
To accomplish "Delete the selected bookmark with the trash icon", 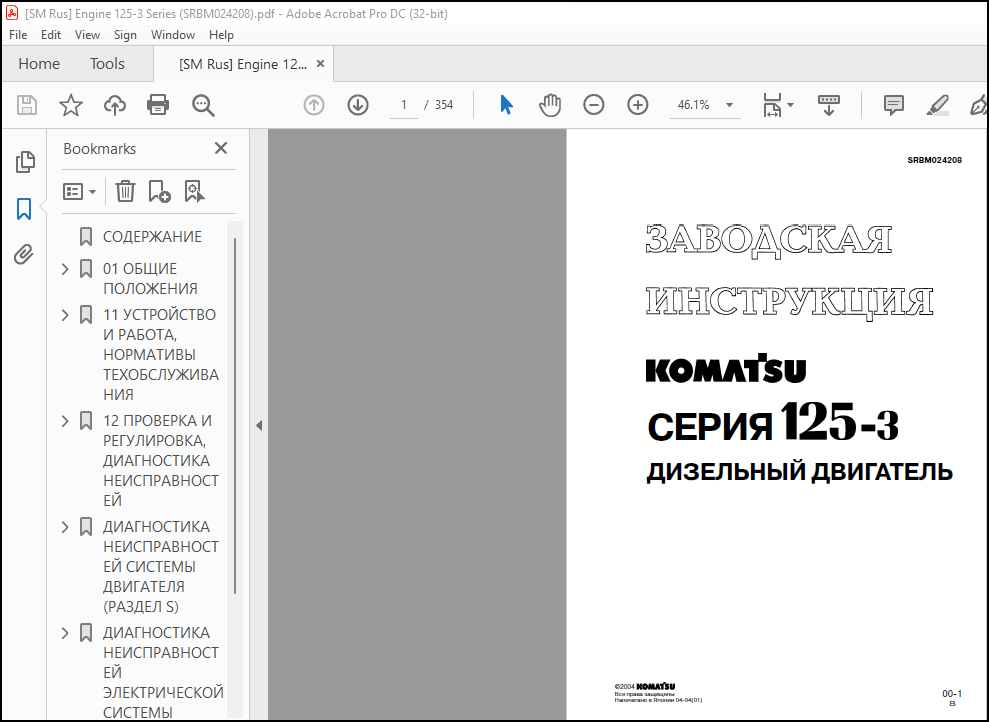I will point(126,191).
